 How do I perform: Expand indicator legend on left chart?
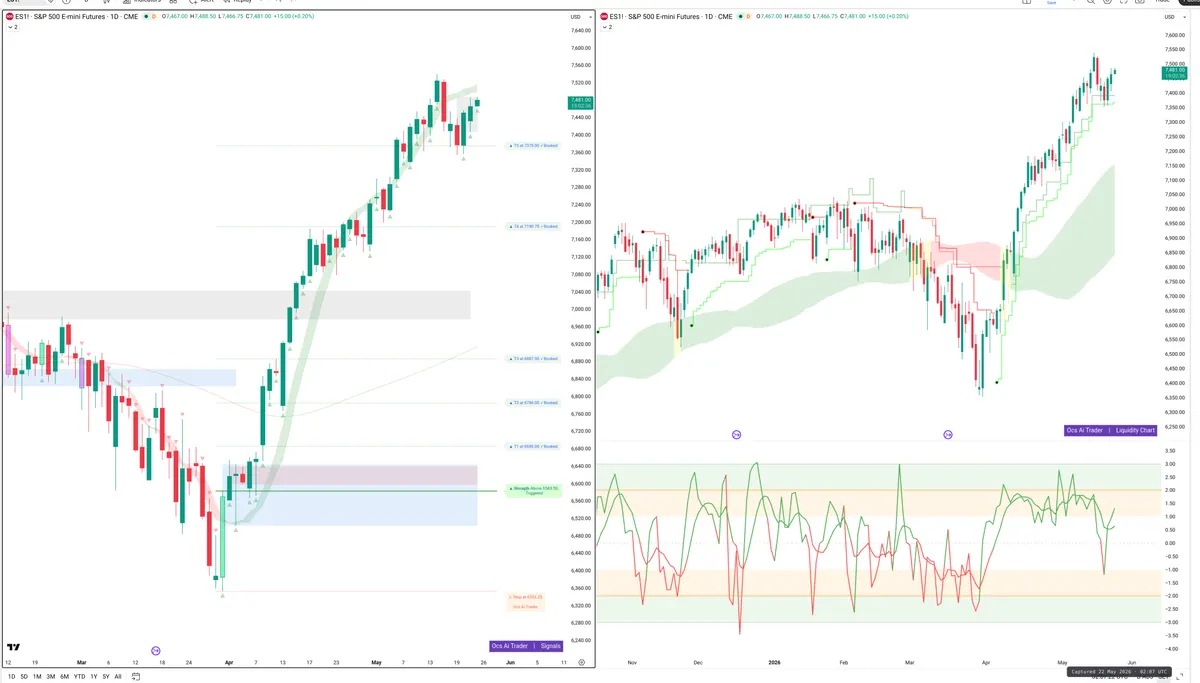(12, 27)
